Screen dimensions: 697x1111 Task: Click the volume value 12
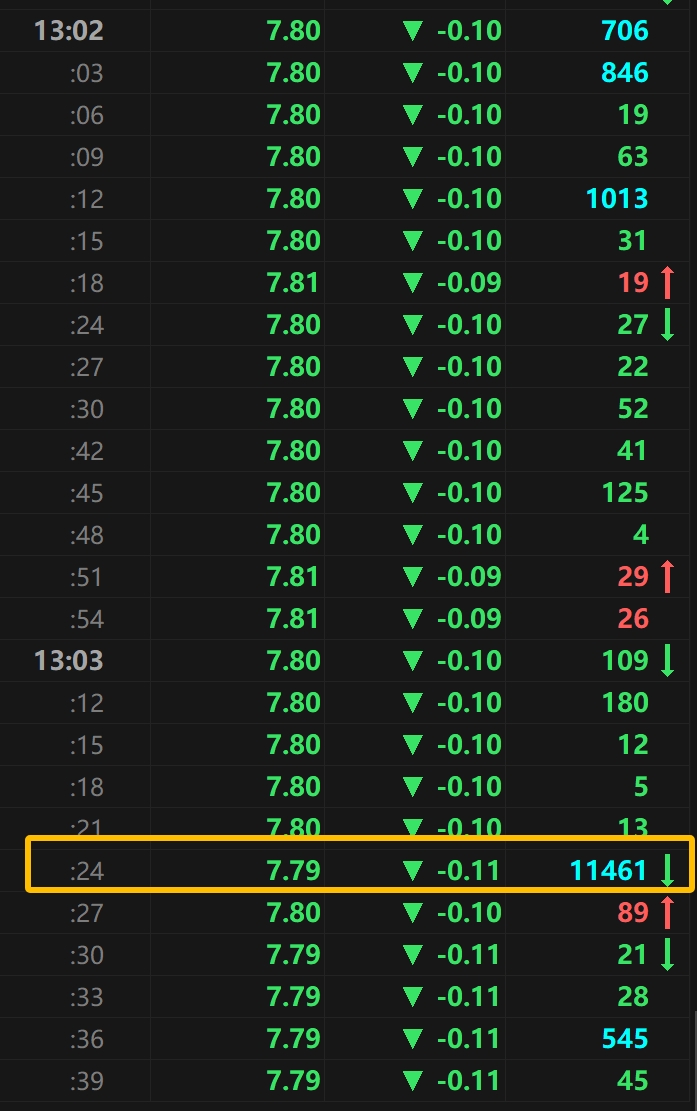[633, 744]
